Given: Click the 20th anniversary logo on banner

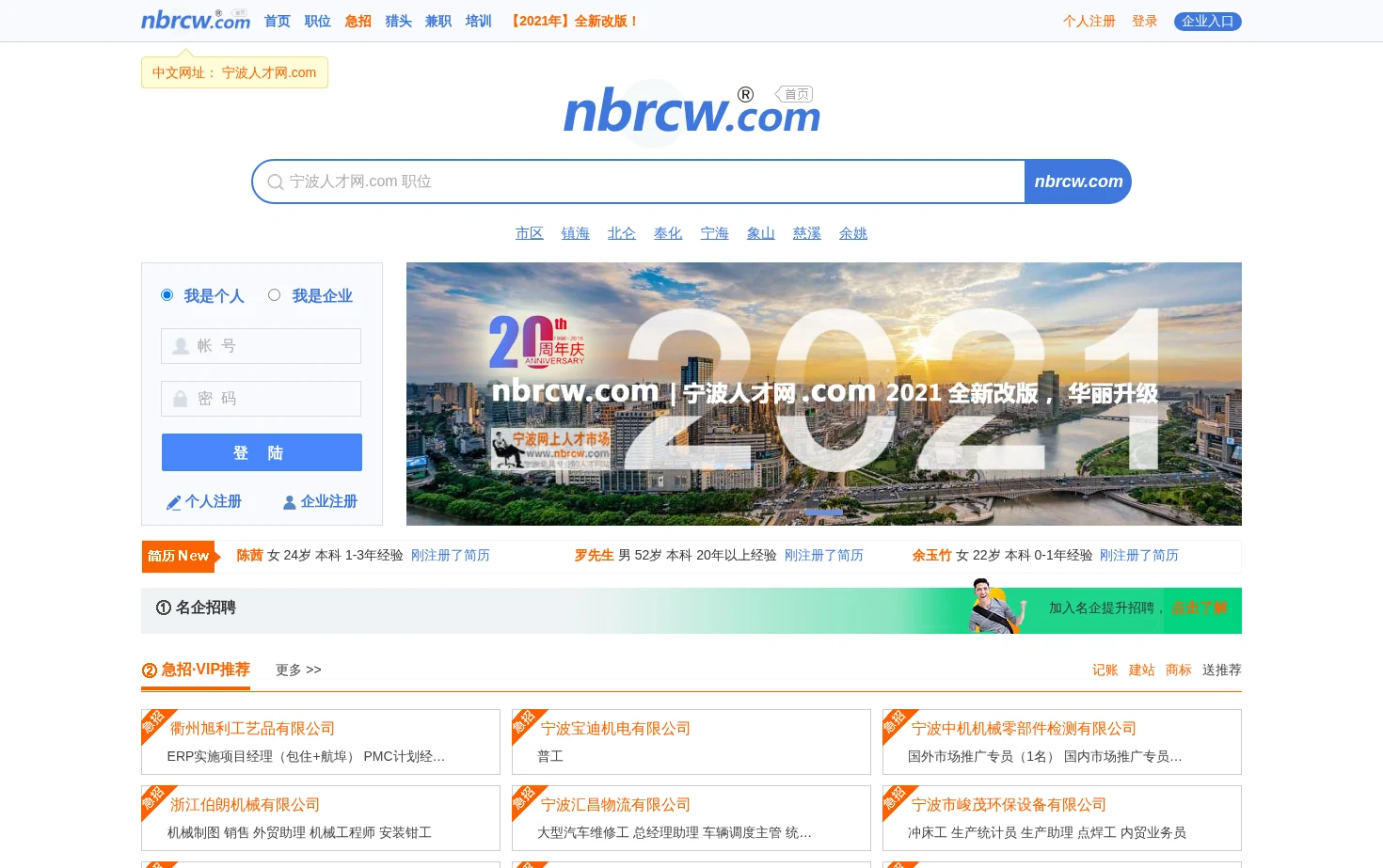Looking at the screenshot, I should pos(536,342).
